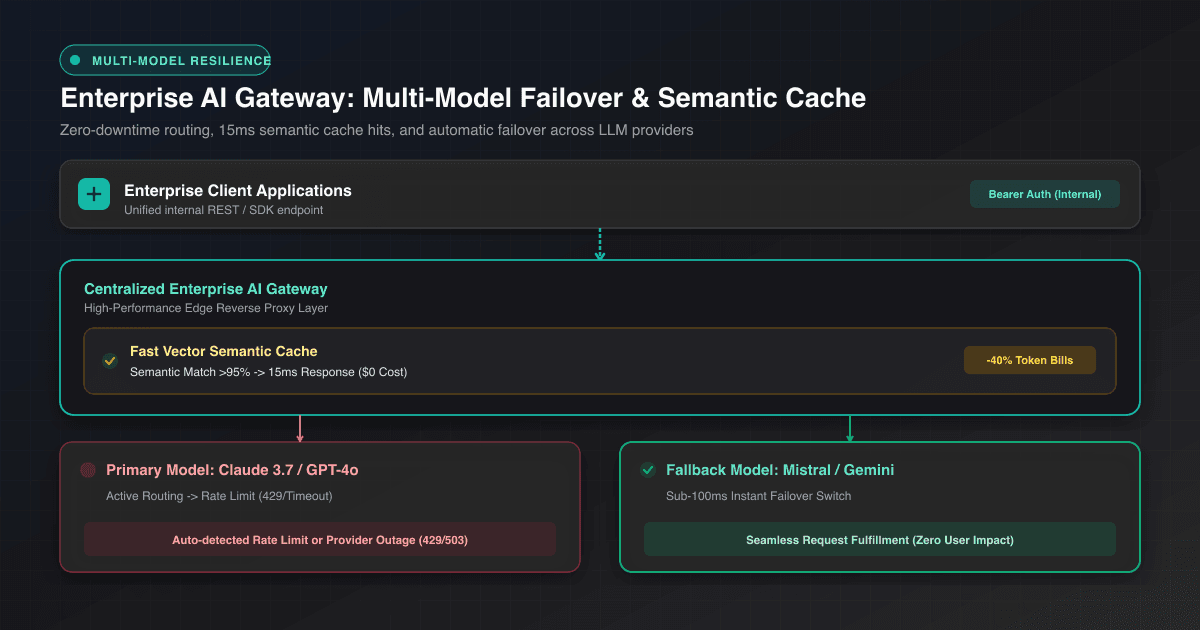Click the teal dot in Multi-Model Resilience badge
The height and width of the screenshot is (630, 1200).
75,61
